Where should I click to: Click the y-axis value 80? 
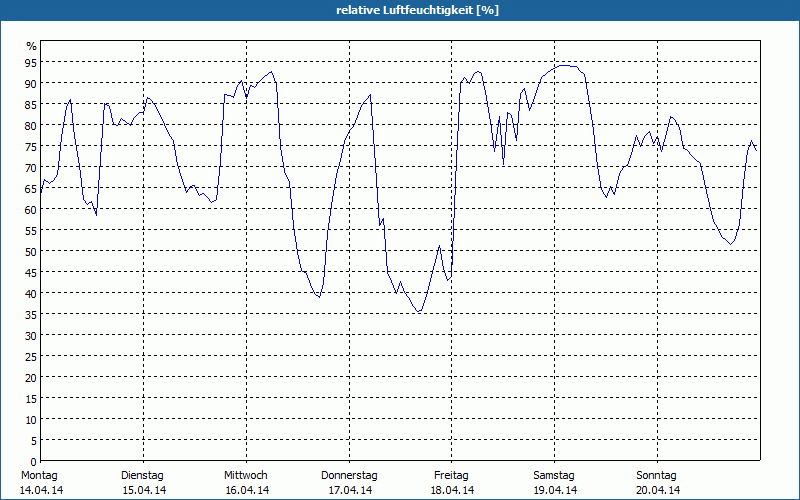(31, 126)
